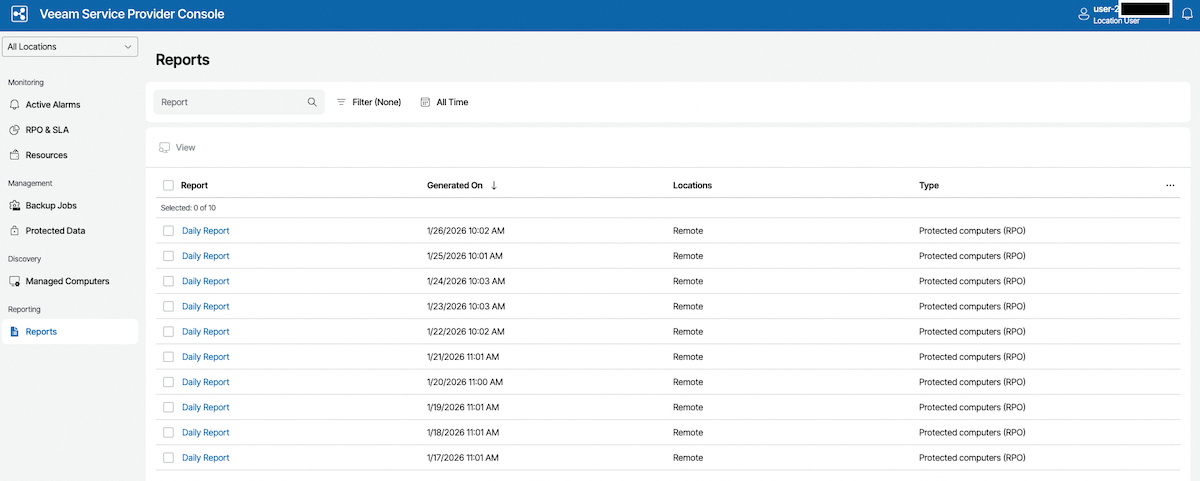Click the All Time calendar icon
Screen dimensions: 1200x481
(x=425, y=102)
